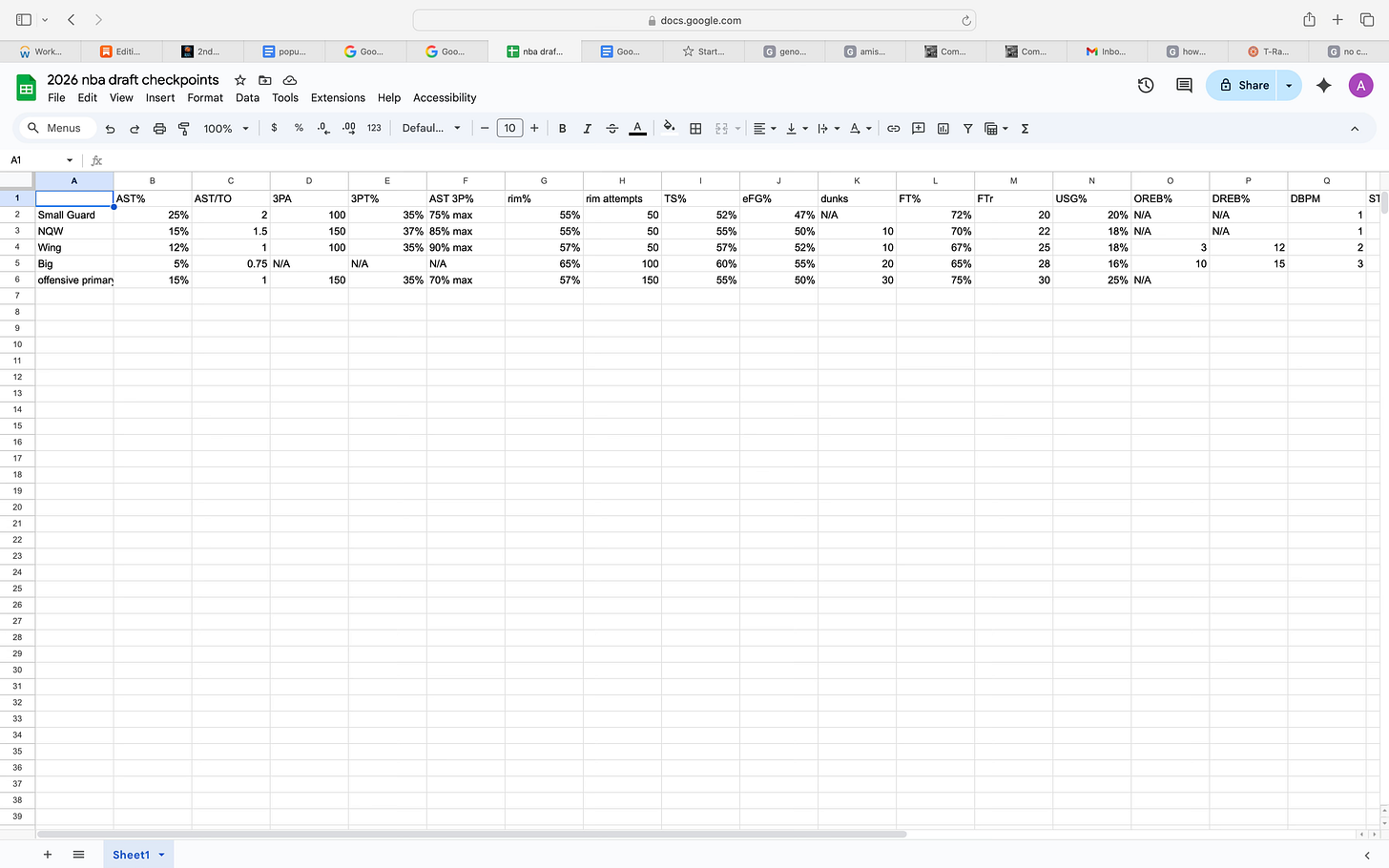
Task: Open the borders tool
Action: point(695,128)
